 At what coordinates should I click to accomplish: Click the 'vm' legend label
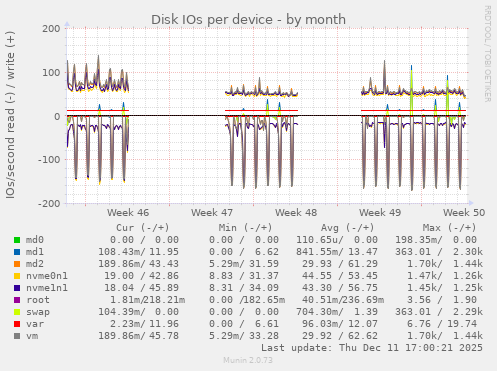pyautogui.click(x=32, y=336)
